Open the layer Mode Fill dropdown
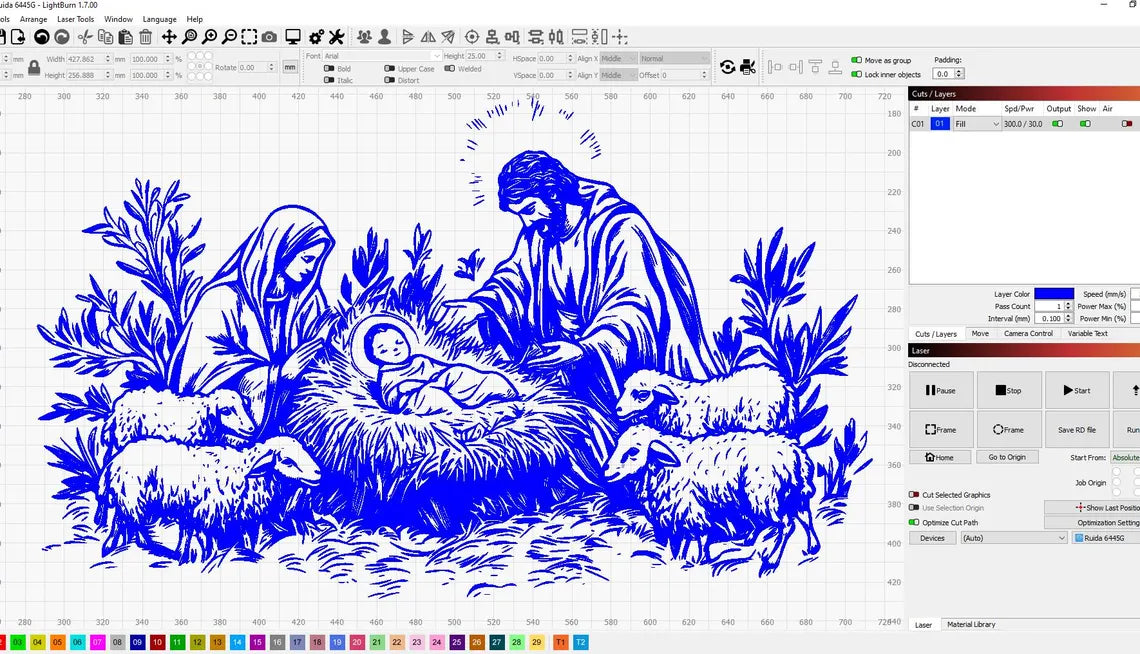Image resolution: width=1140 pixels, height=654 pixels. tap(977, 124)
